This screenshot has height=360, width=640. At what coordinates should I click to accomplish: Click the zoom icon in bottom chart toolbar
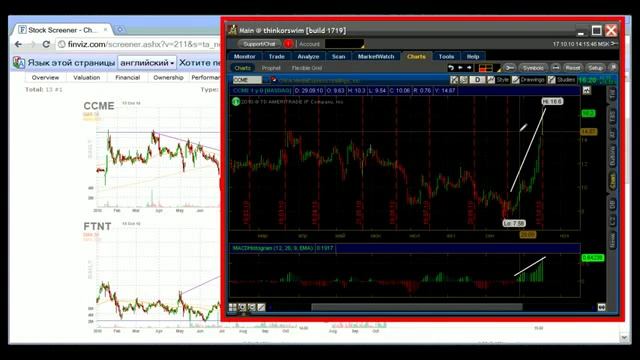click(242, 307)
